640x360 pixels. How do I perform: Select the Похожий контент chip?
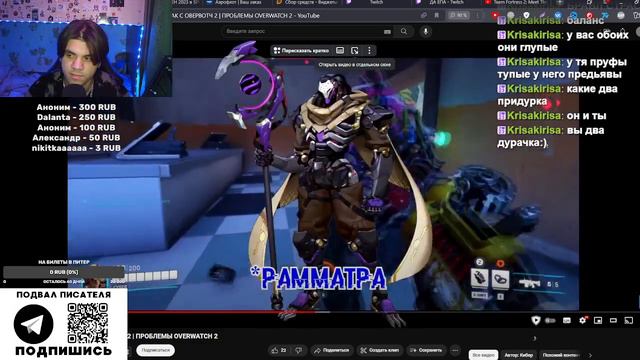[x=561, y=355]
